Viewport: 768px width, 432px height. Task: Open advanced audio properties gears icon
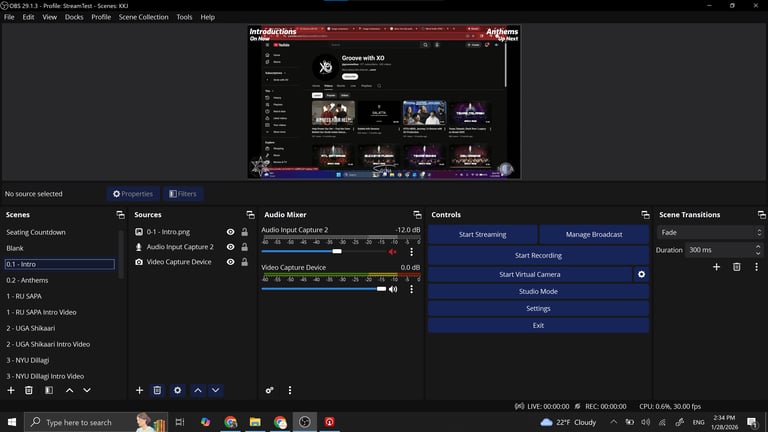[269, 390]
